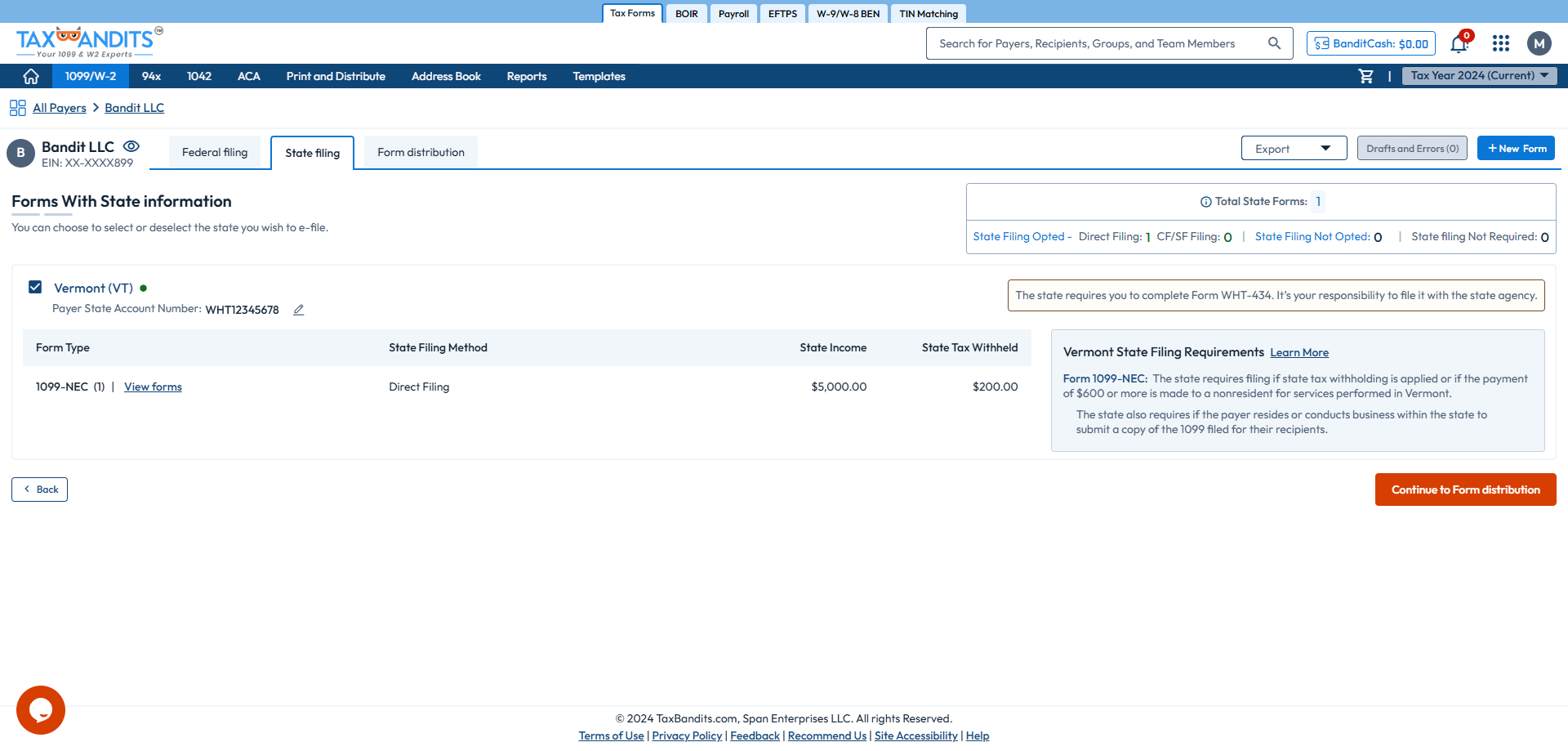Click the All Payers grid icon

[x=18, y=108]
